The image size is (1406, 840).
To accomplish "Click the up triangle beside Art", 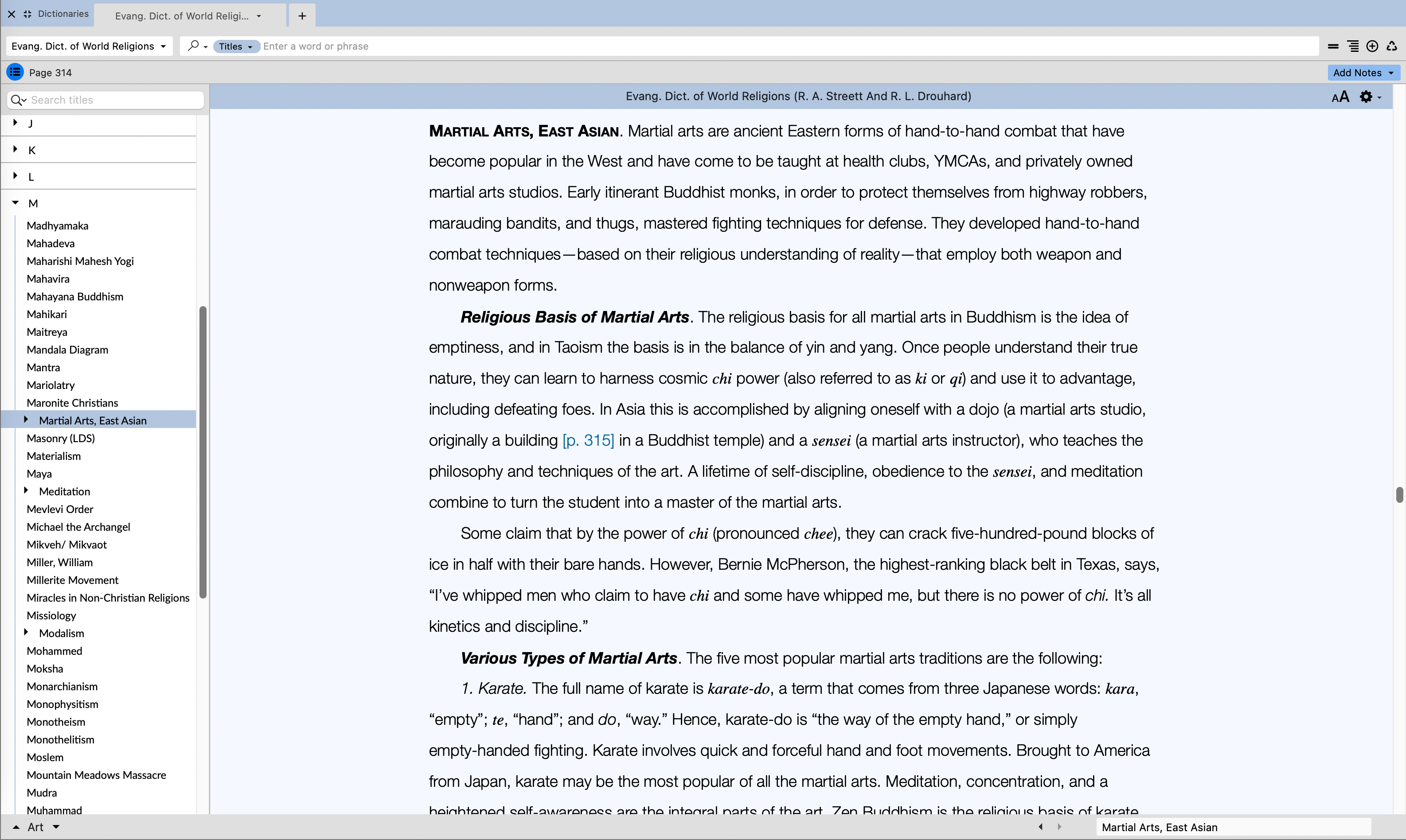I will pyautogui.click(x=16, y=827).
